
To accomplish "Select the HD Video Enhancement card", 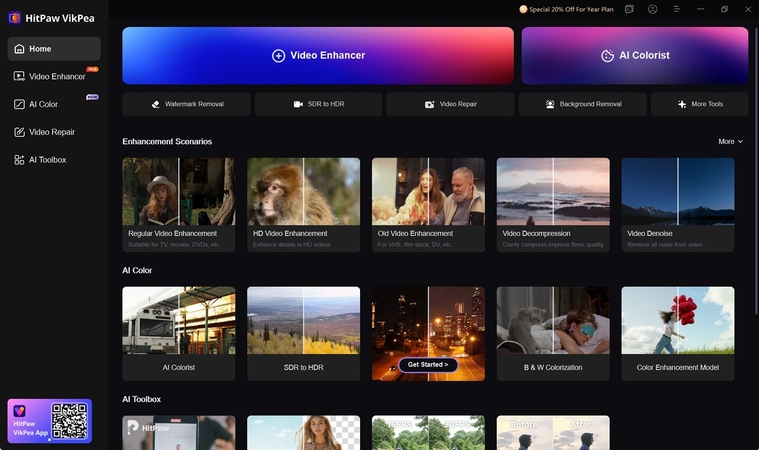I will pos(304,205).
